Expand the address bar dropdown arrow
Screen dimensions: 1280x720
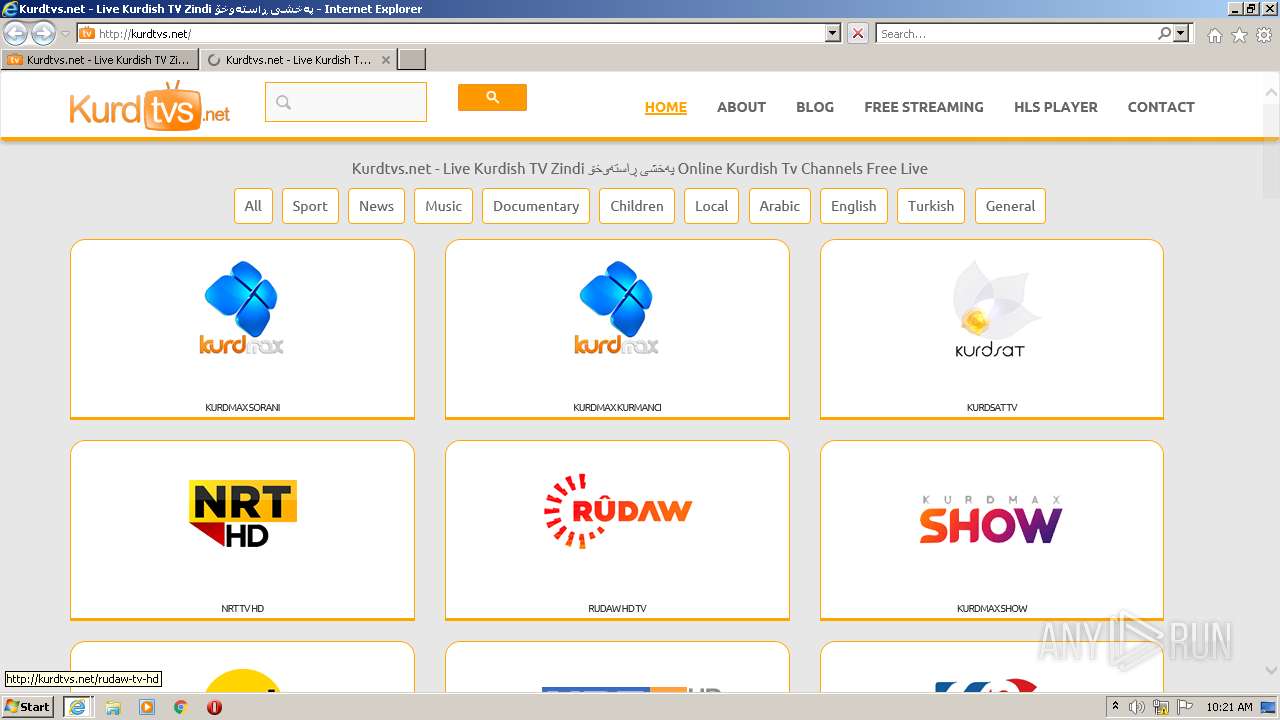tap(833, 33)
